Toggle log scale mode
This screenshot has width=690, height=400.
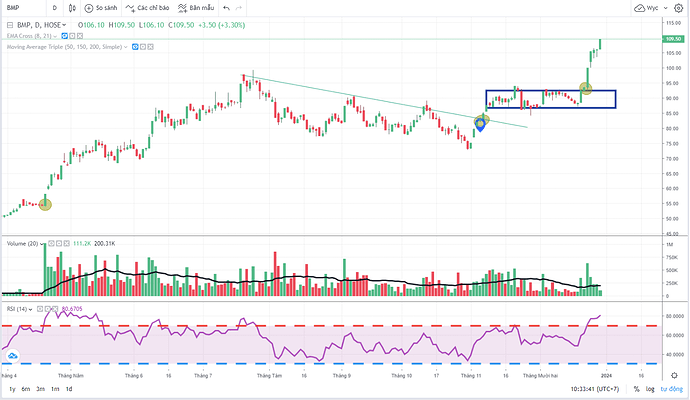click(x=650, y=389)
